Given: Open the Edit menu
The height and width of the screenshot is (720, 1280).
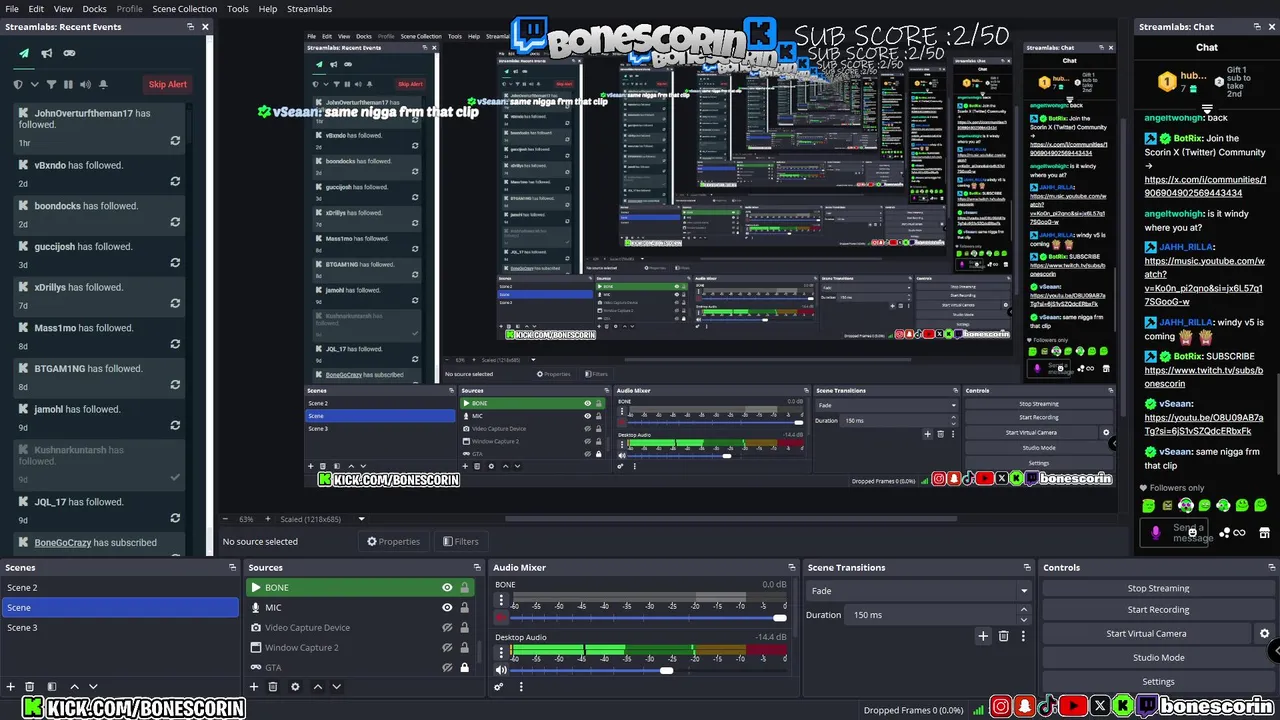Looking at the screenshot, I should coord(36,9).
